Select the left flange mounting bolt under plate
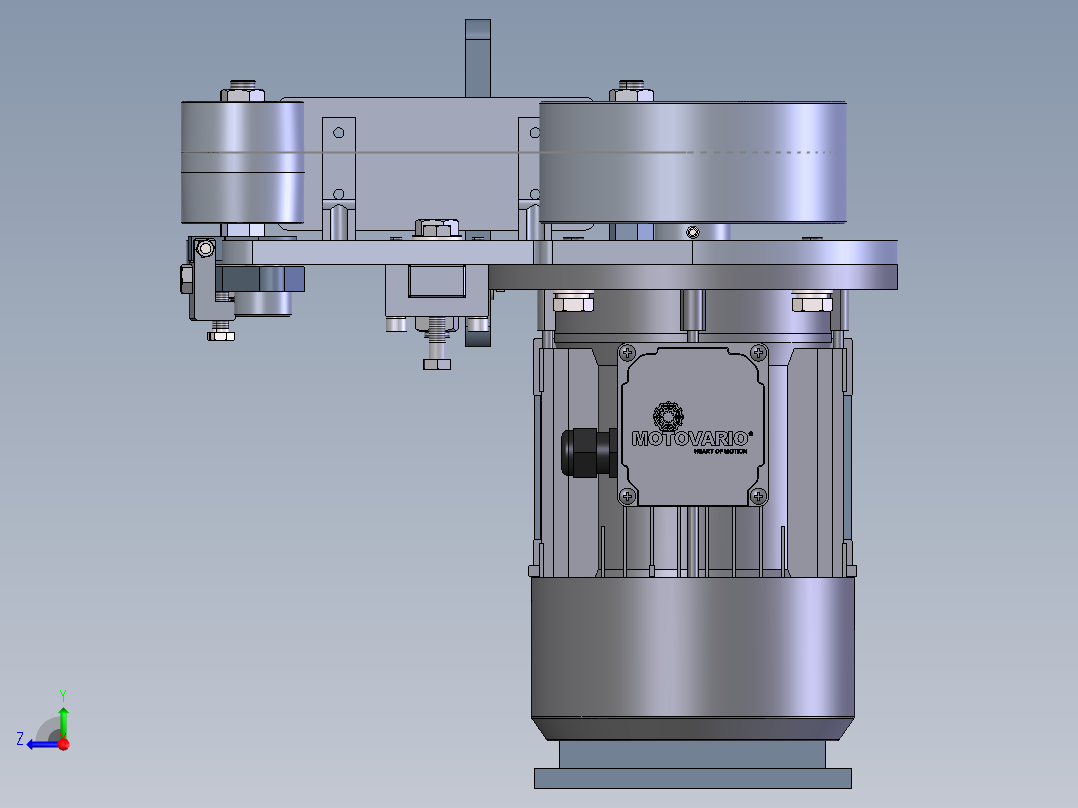Image resolution: width=1078 pixels, height=808 pixels. 573,303
